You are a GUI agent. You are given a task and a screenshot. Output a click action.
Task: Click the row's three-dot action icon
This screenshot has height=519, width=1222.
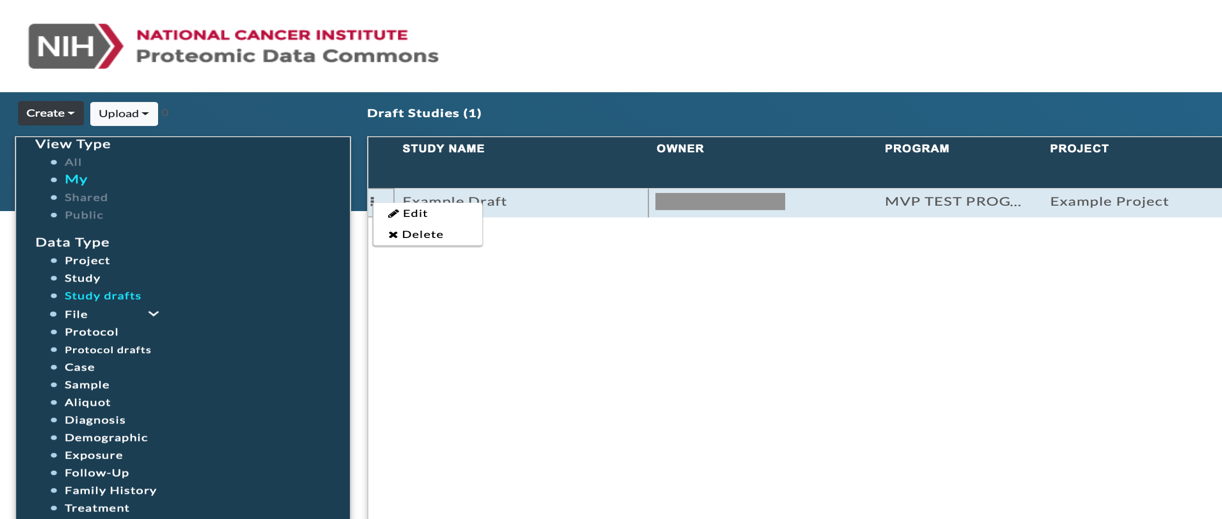[x=373, y=201]
